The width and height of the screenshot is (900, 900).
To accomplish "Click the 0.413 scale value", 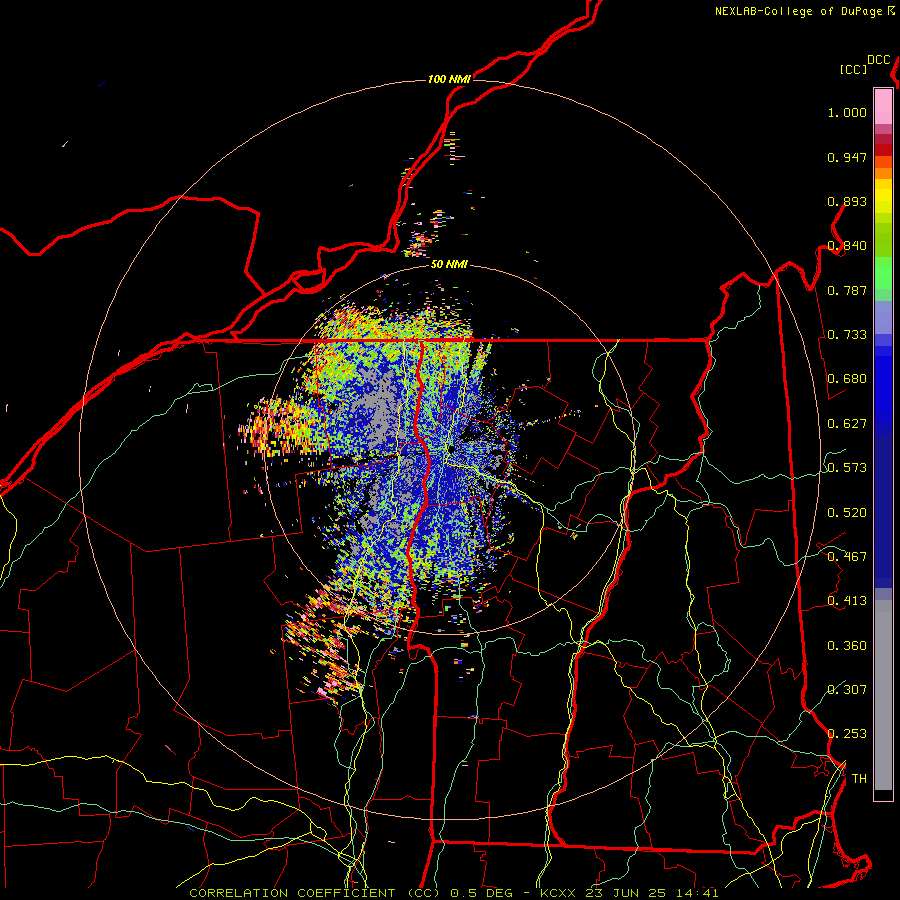I will pyautogui.click(x=847, y=601).
